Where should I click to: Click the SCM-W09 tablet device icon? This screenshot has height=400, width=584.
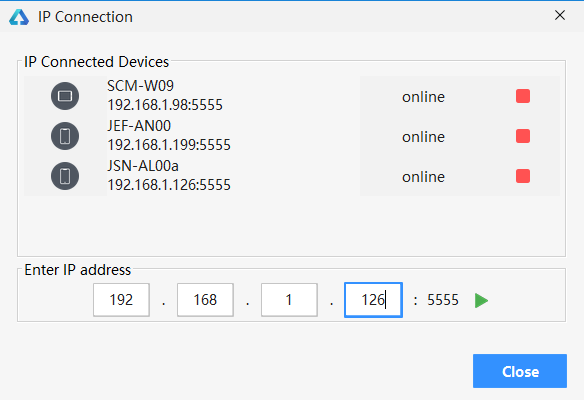point(65,96)
